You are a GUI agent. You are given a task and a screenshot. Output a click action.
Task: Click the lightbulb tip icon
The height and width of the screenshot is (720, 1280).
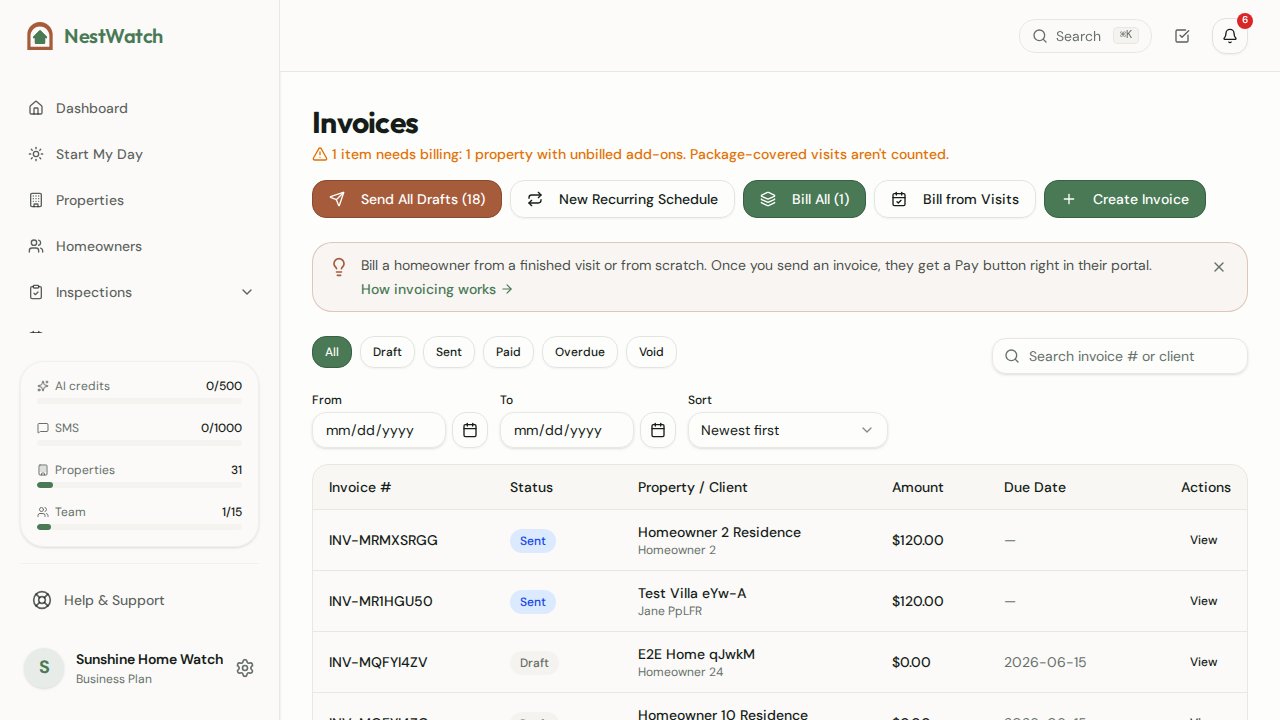pyautogui.click(x=339, y=266)
